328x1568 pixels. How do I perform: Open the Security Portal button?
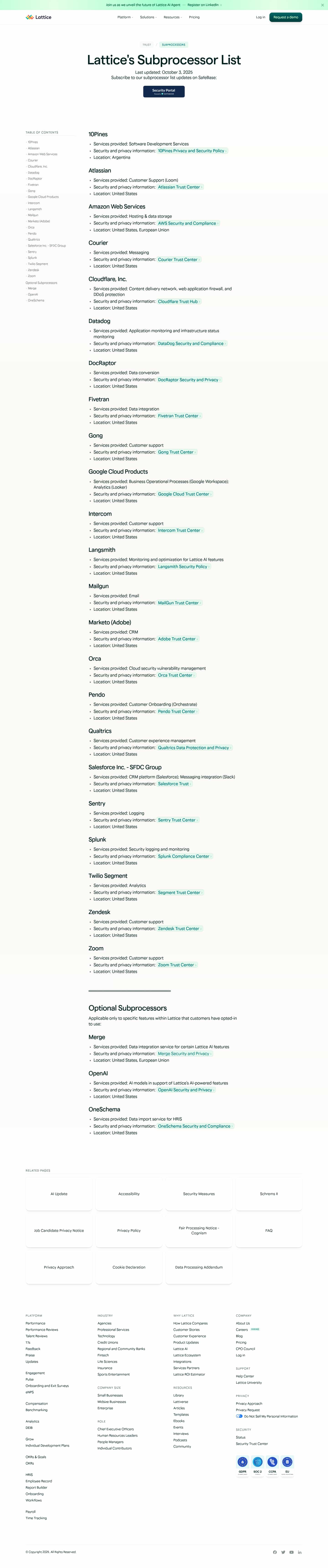tap(164, 91)
